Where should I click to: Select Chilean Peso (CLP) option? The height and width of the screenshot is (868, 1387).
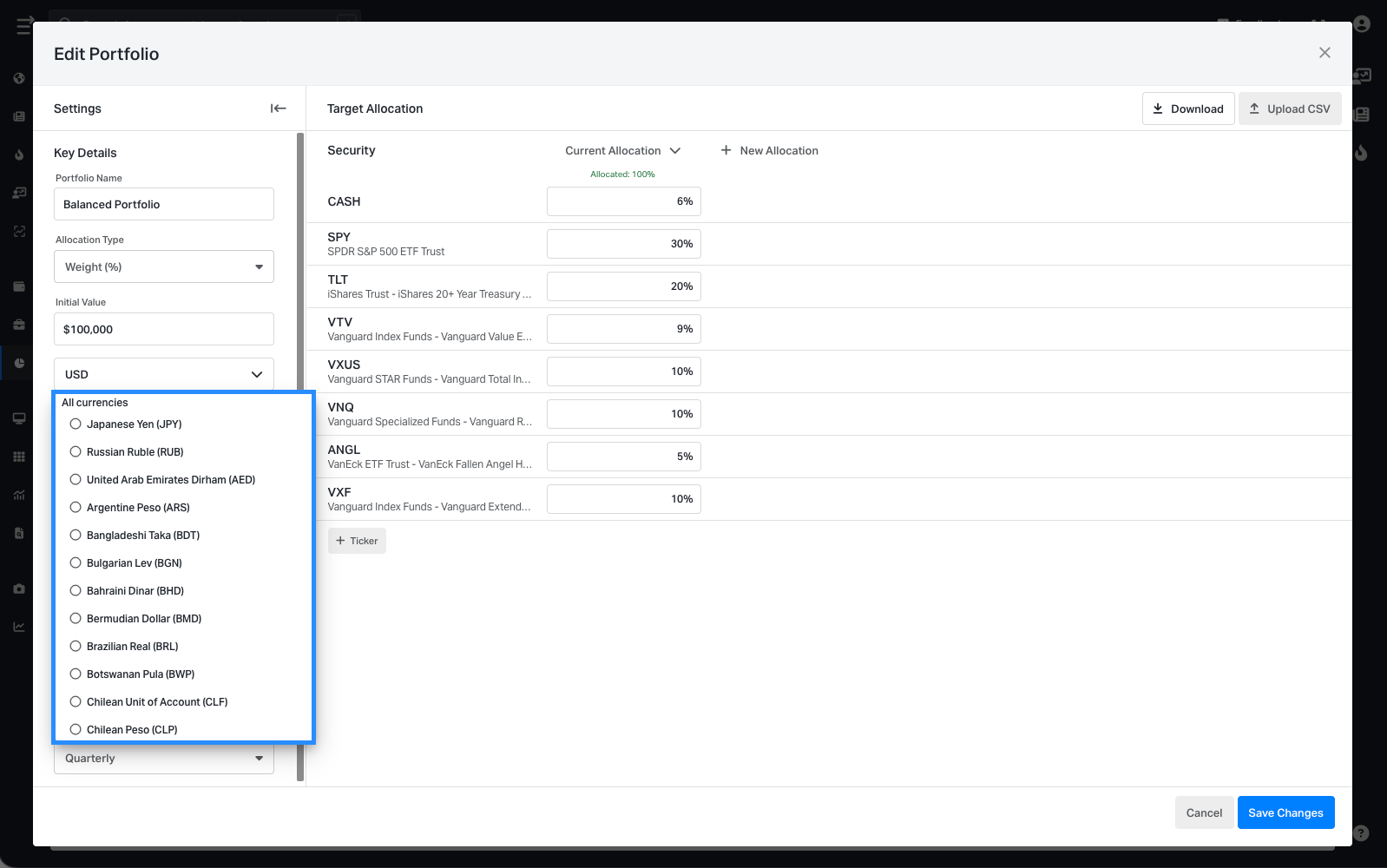pyautogui.click(x=76, y=730)
